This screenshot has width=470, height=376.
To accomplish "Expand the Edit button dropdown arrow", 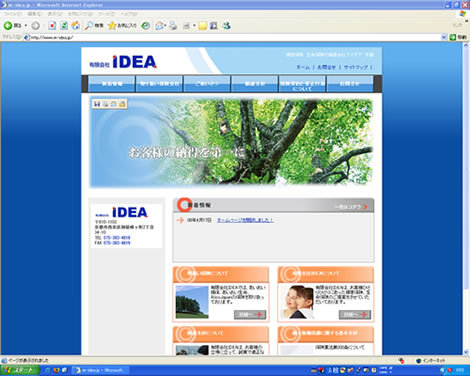I will tap(194, 26).
